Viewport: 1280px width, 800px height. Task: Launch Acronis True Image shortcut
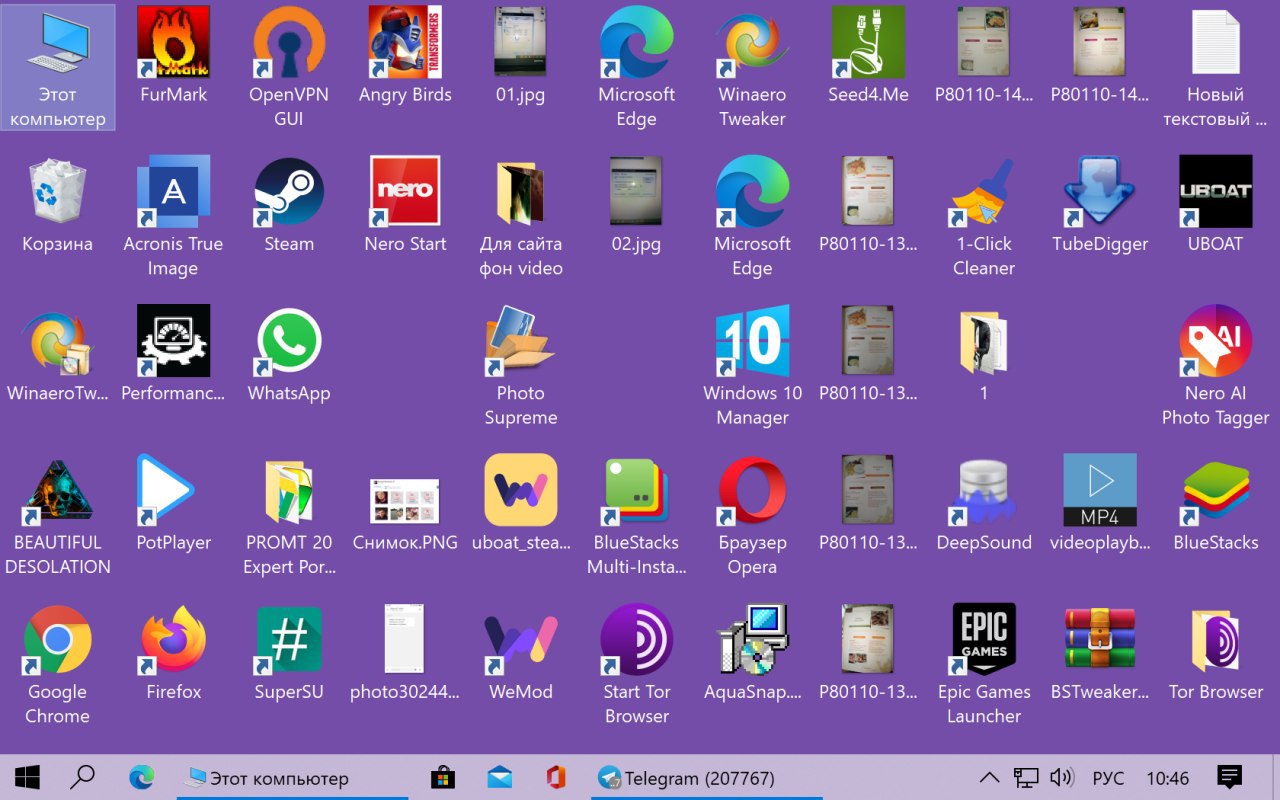pyautogui.click(x=173, y=192)
